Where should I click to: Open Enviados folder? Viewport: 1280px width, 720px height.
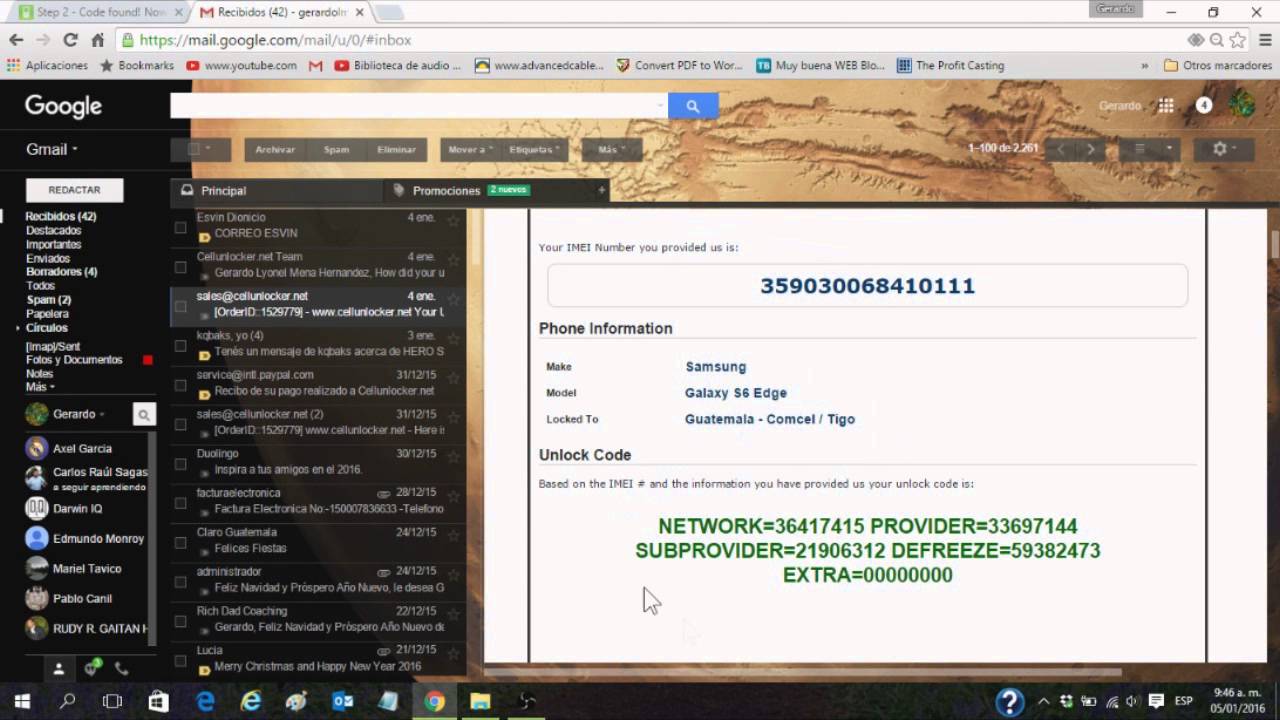(48, 258)
